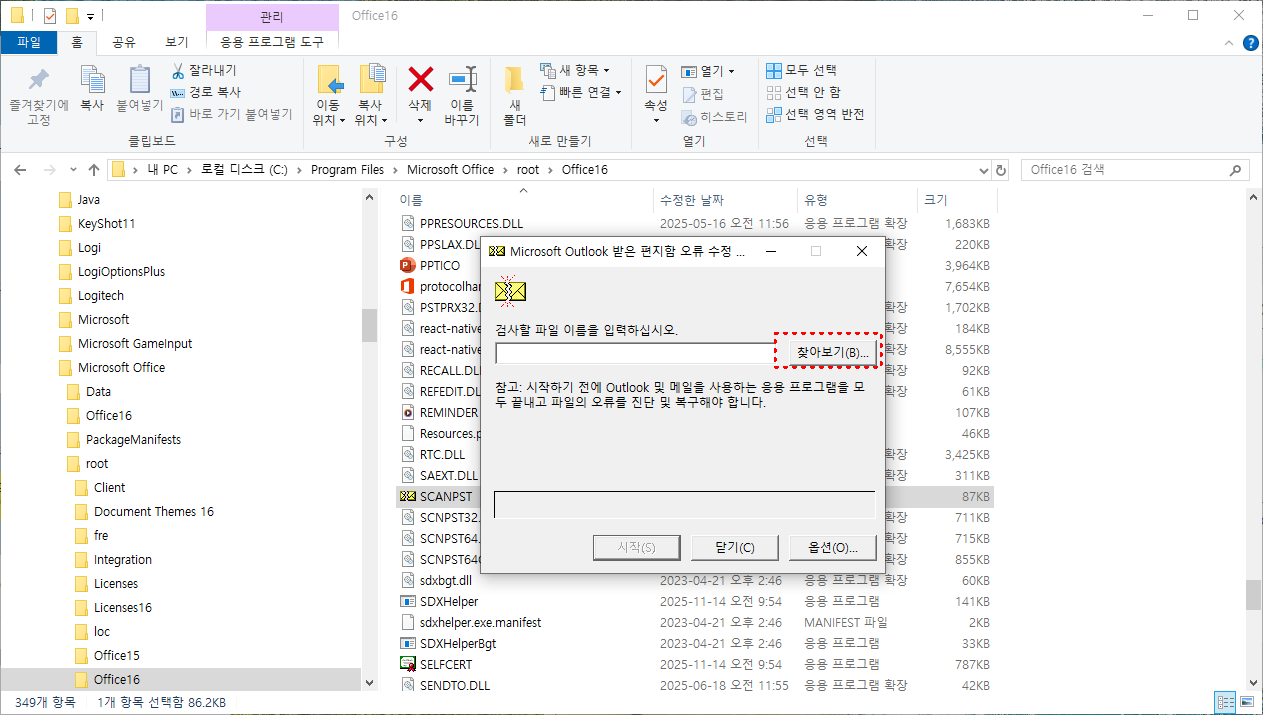Select the SCANPST file icon

coord(407,496)
